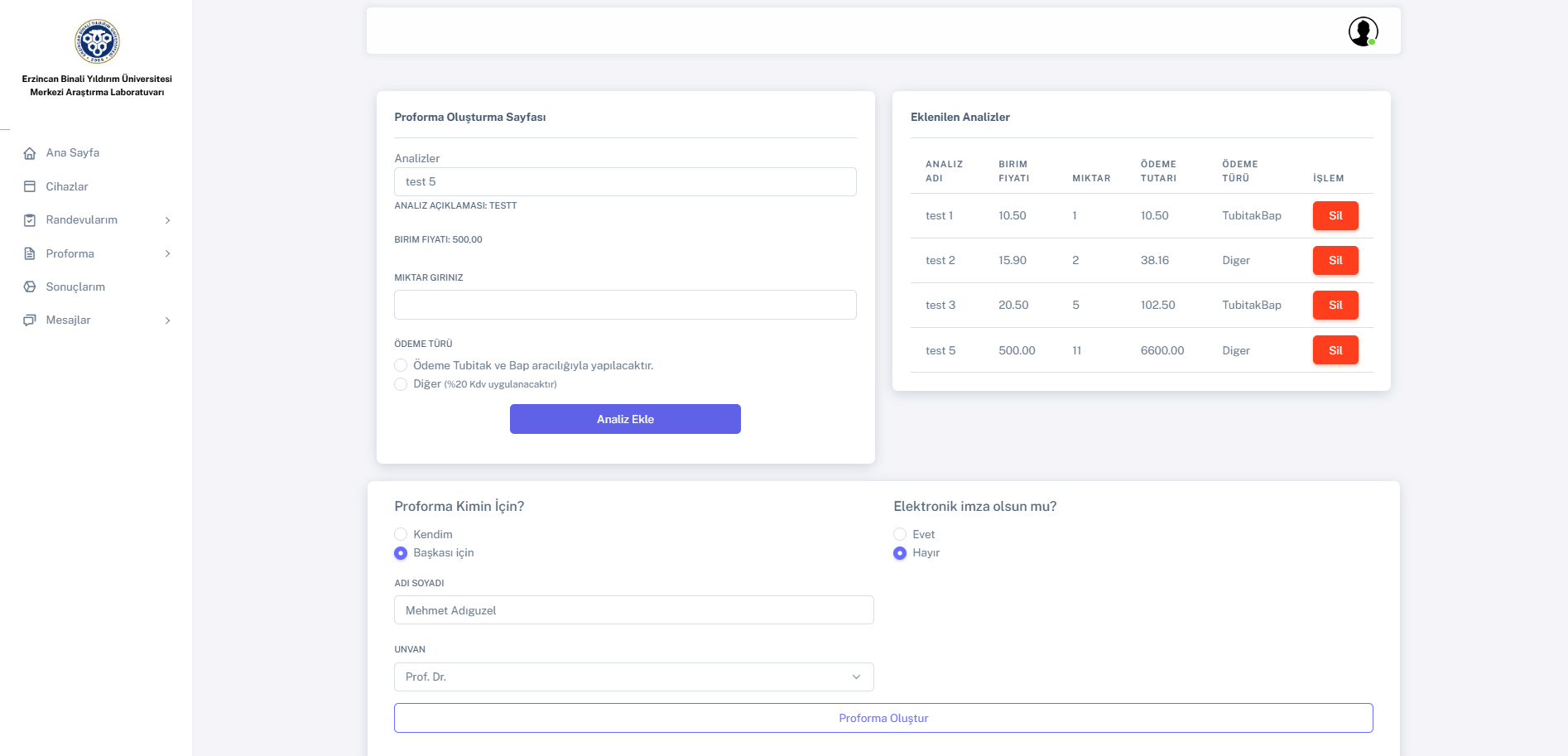Open the user profile avatar
Viewport: 1568px width, 756px height.
point(1362,31)
